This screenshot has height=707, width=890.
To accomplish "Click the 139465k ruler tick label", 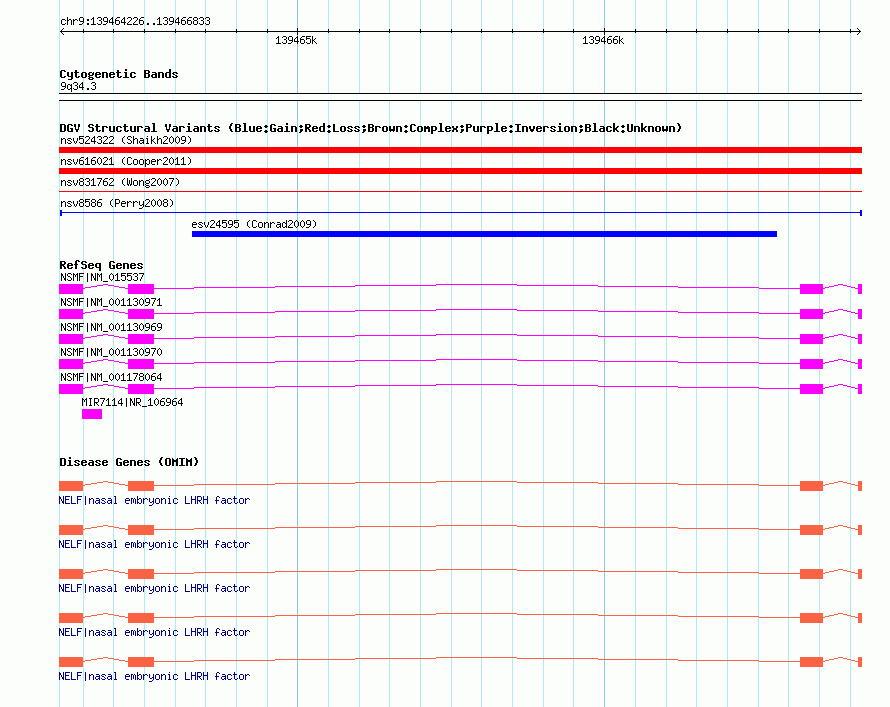I will click(x=296, y=40).
